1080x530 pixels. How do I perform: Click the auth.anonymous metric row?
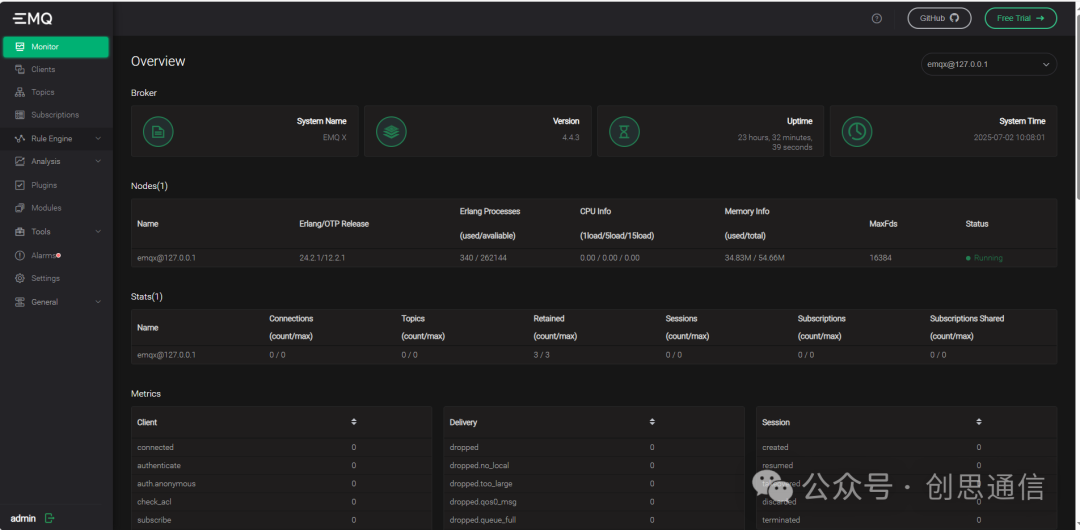click(x=281, y=484)
